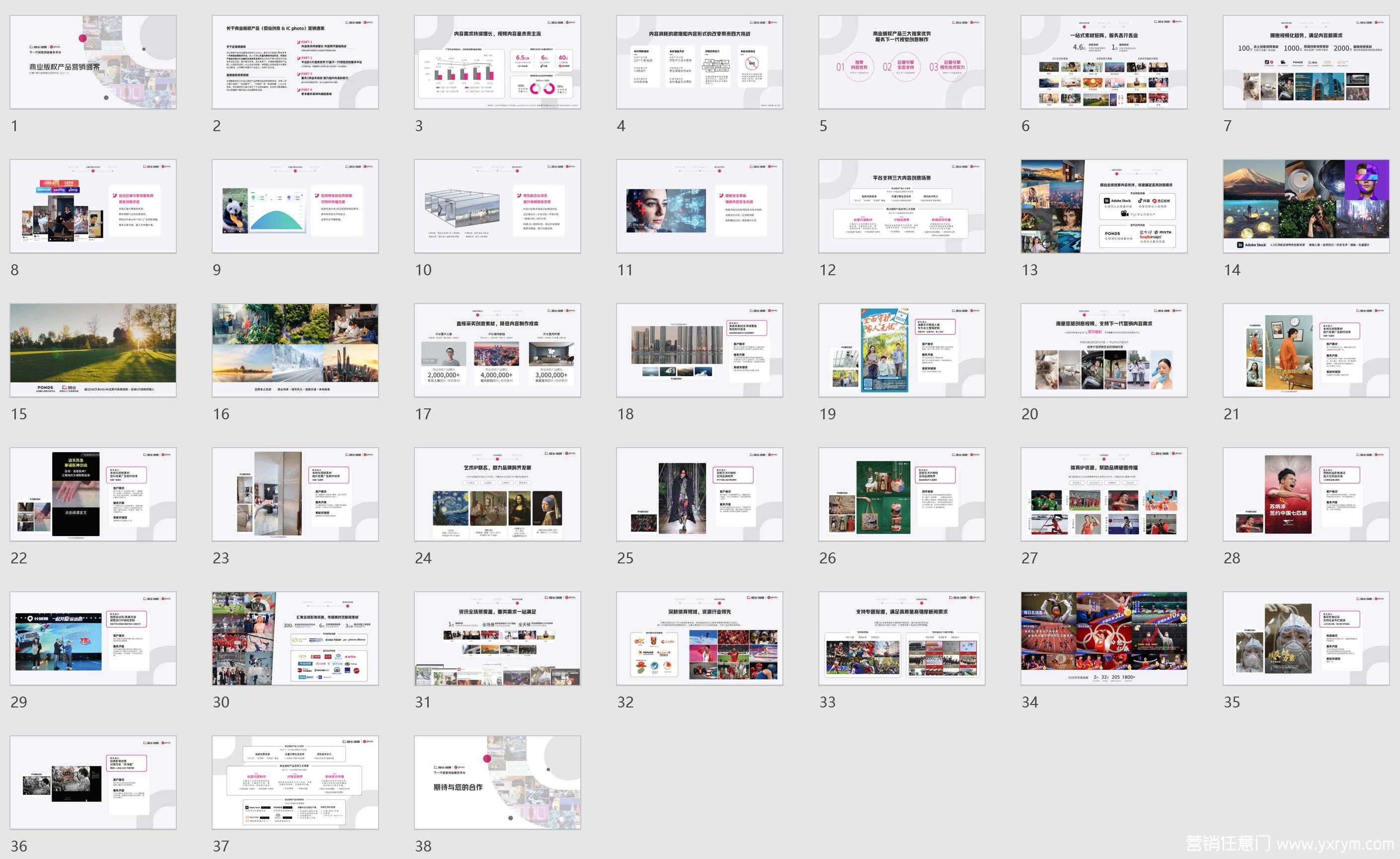Click slide 9 panda thumbnail
Screen dimensions: 1400x859
(x=295, y=206)
